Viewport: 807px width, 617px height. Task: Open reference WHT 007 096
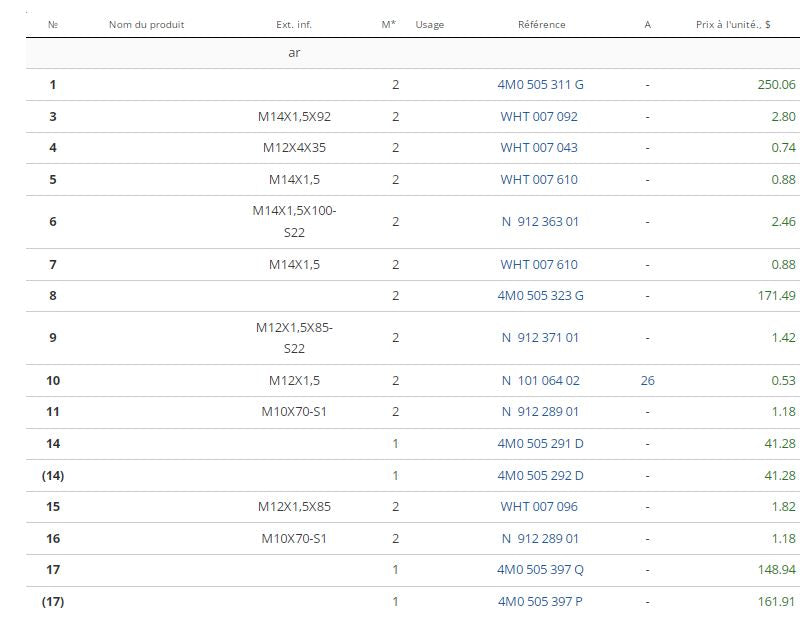tap(539, 507)
